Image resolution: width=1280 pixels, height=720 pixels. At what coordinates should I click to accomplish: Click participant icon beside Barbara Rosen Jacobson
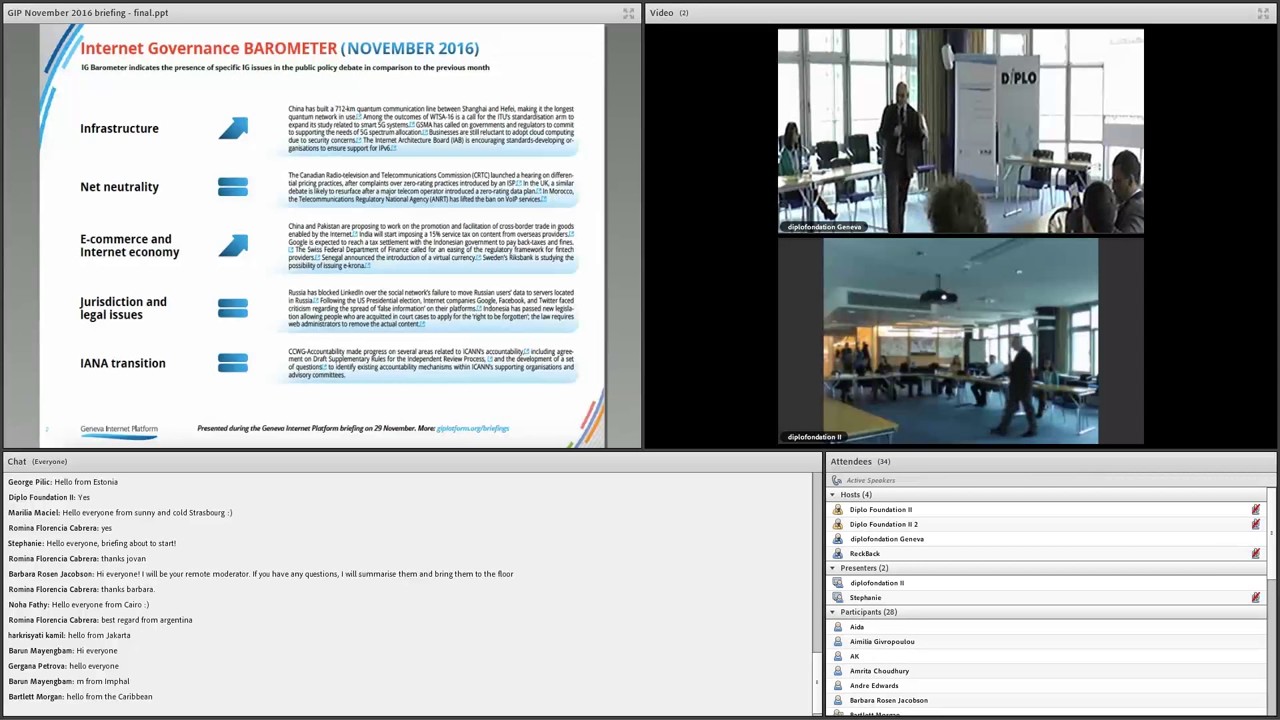[838, 700]
